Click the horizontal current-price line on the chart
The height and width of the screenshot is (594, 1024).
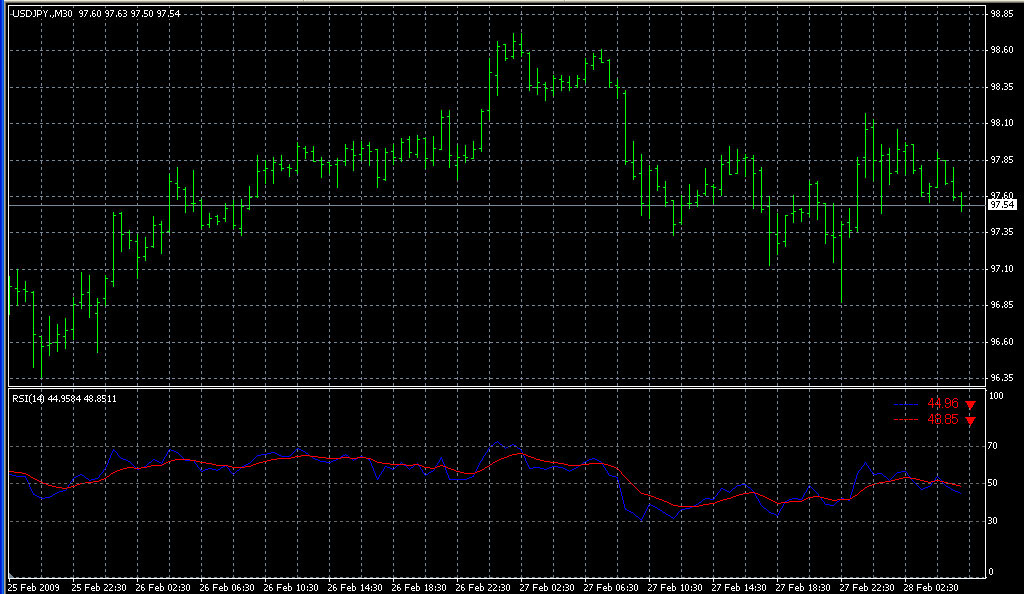coord(496,206)
